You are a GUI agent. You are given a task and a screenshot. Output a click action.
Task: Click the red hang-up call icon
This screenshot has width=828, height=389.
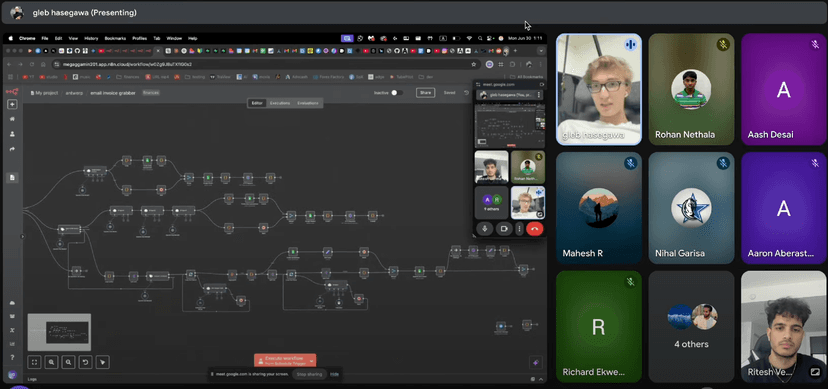coord(535,229)
